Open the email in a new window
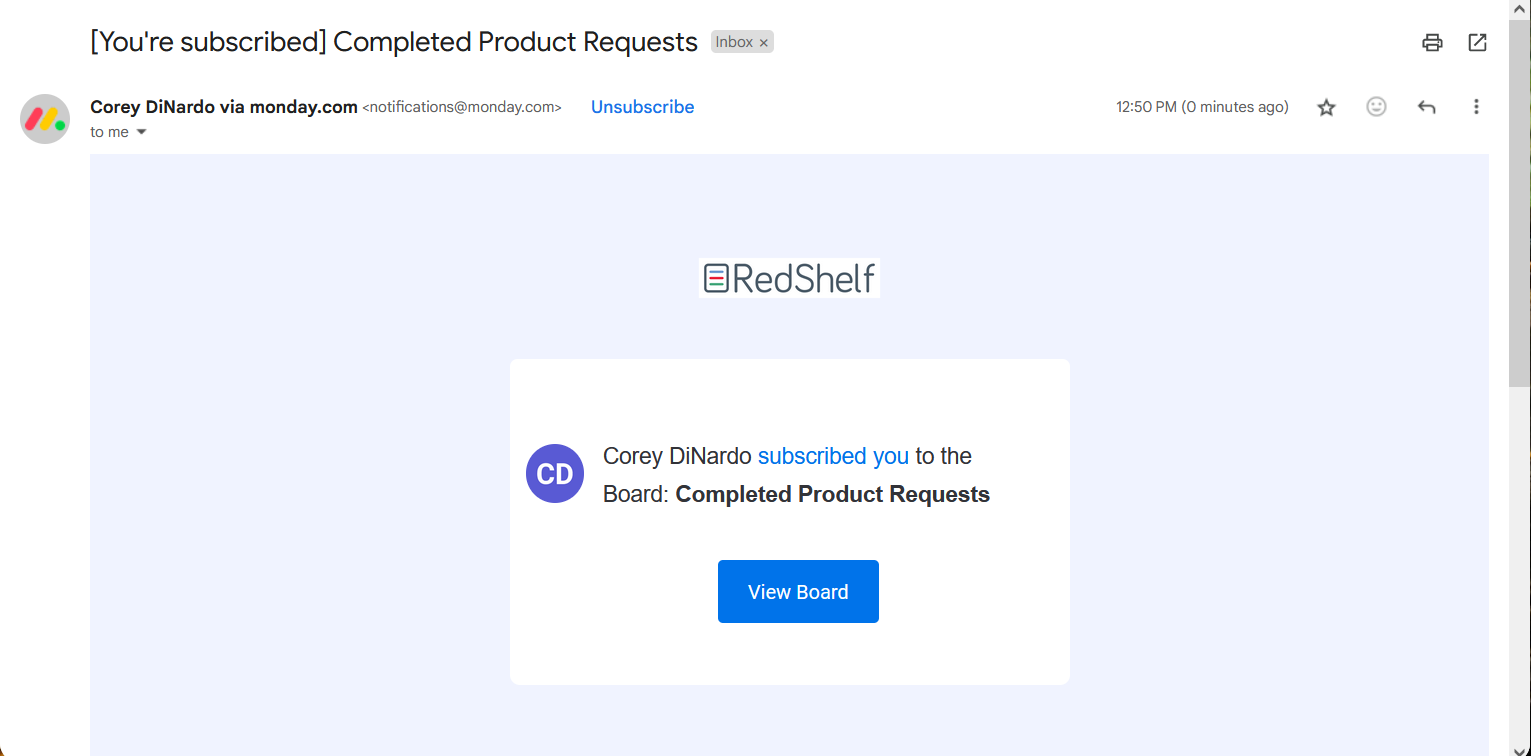The width and height of the screenshot is (1531, 756). click(x=1477, y=42)
